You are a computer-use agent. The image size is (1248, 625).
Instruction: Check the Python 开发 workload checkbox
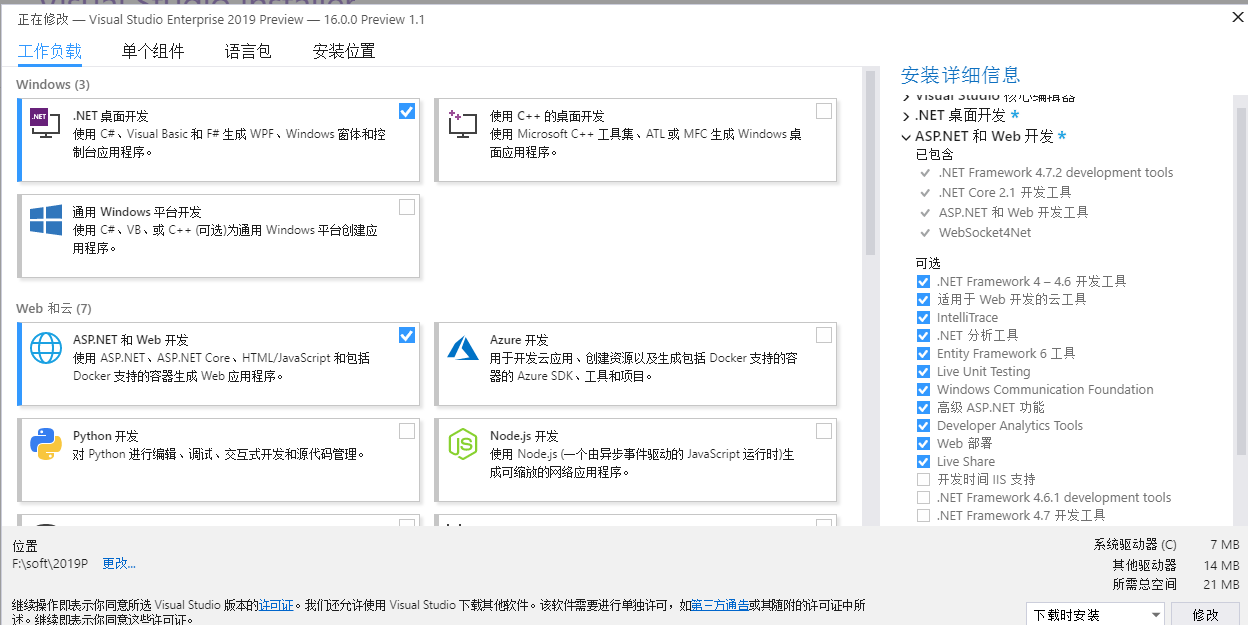[x=407, y=431]
